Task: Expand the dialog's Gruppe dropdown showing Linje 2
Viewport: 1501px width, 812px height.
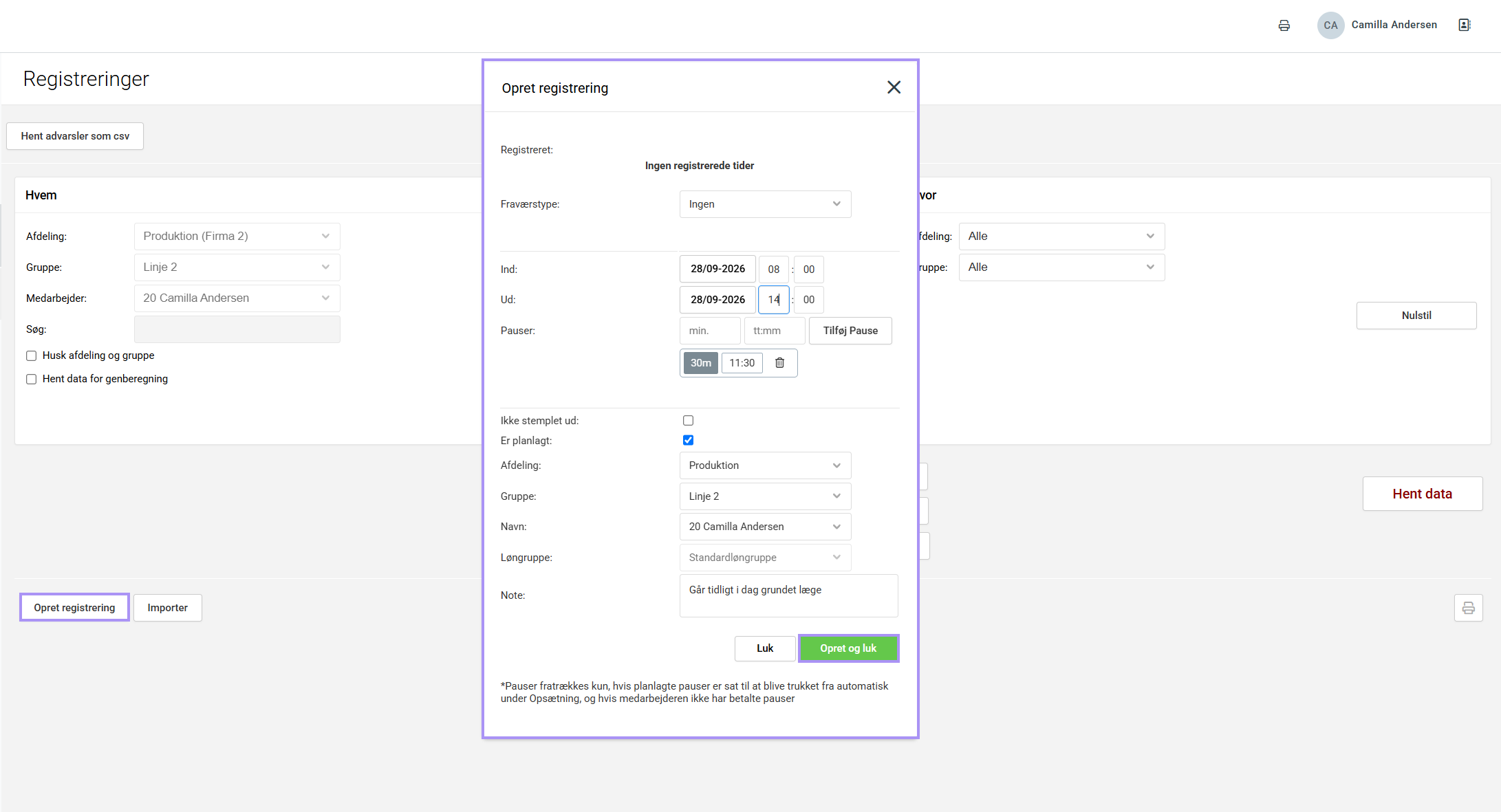Action: [x=765, y=496]
